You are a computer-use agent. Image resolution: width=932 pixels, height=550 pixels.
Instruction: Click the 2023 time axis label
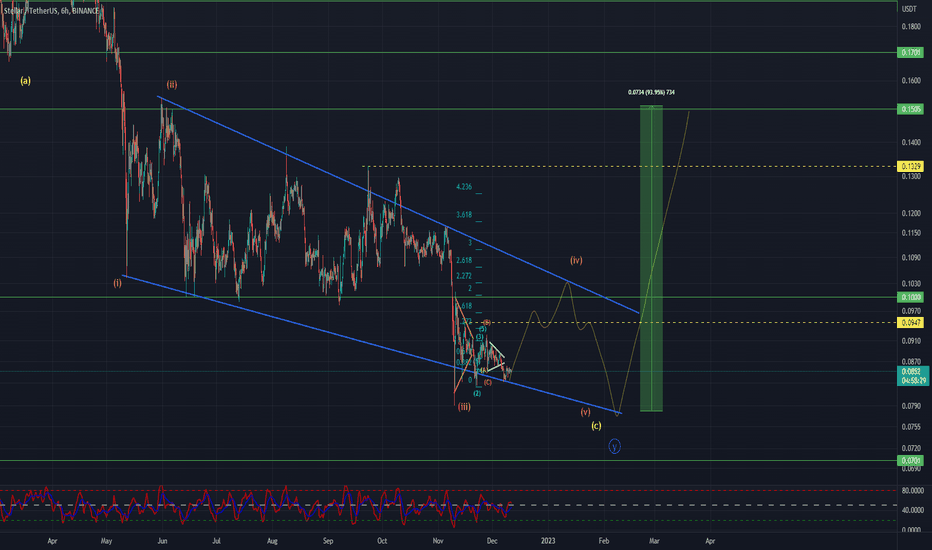click(548, 541)
